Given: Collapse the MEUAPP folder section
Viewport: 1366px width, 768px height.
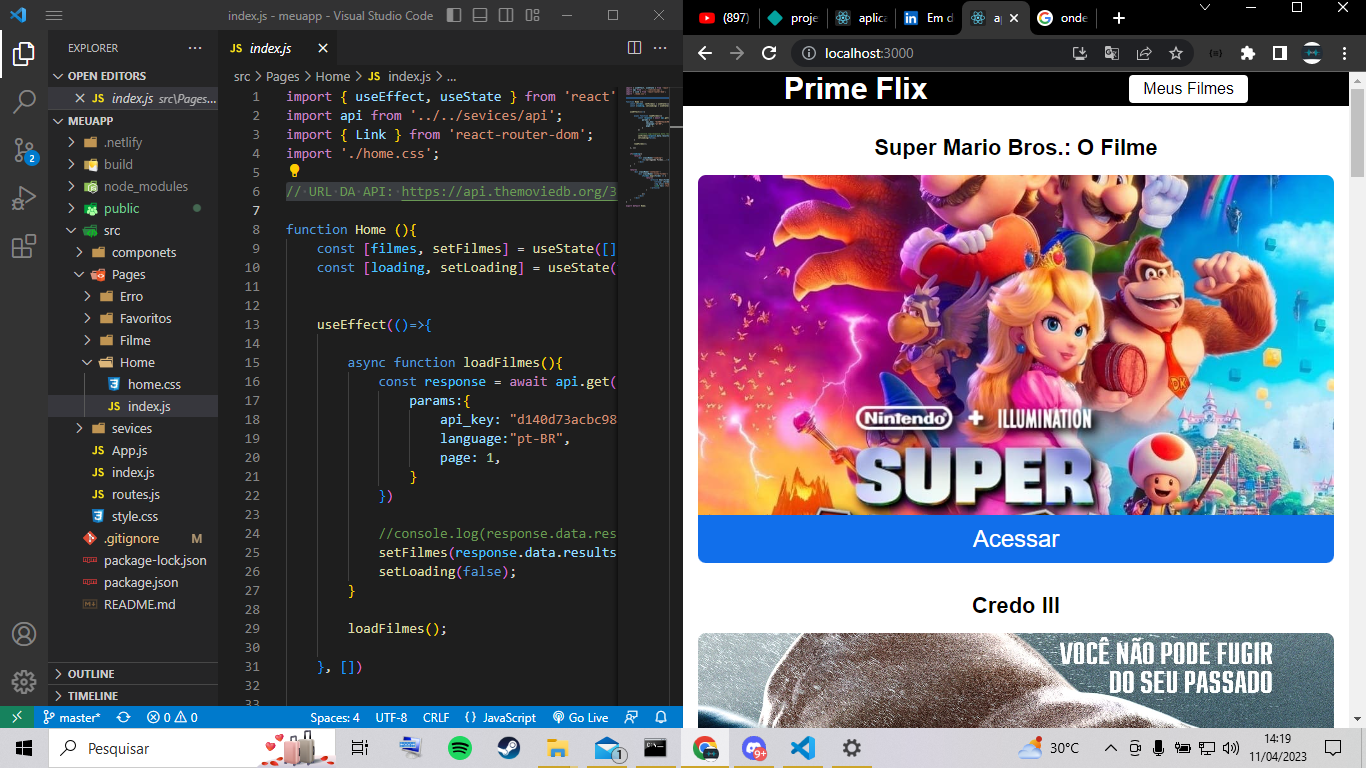Looking at the screenshot, I should pos(133,120).
